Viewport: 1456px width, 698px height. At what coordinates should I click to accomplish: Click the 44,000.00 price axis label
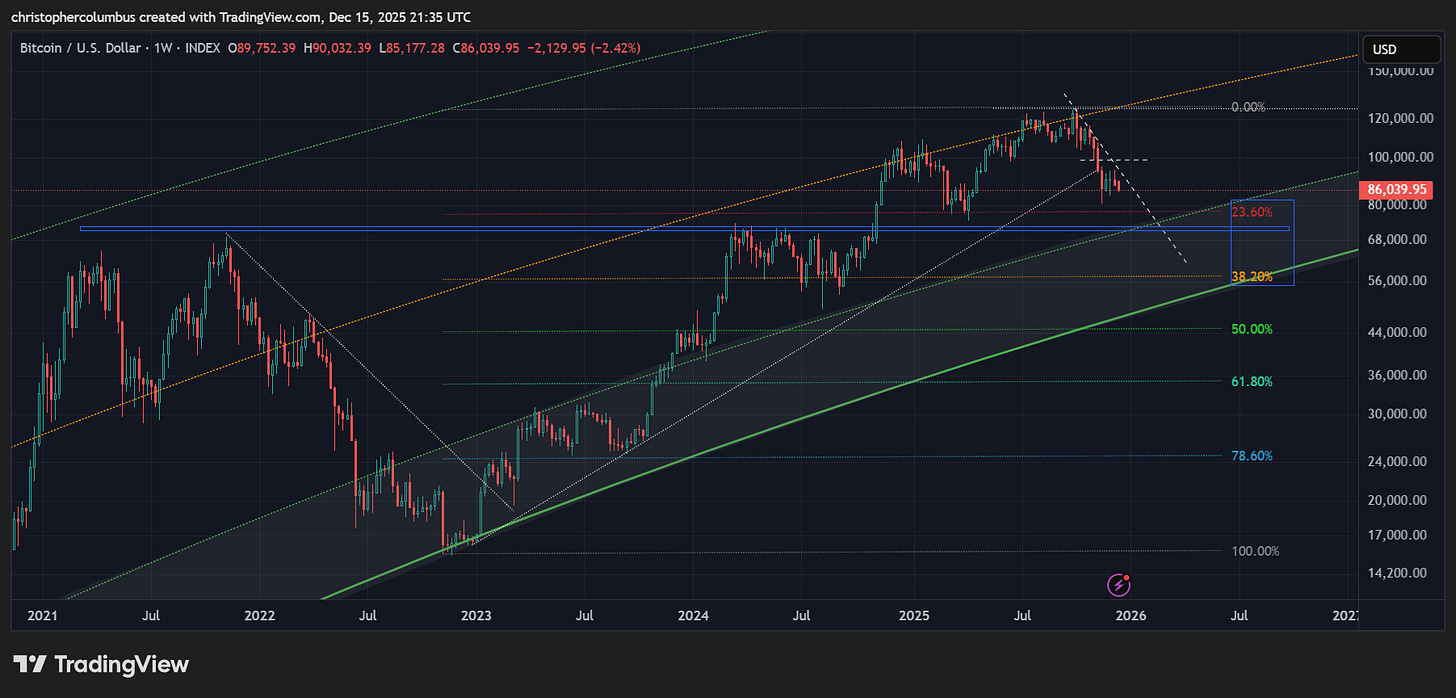(1400, 332)
